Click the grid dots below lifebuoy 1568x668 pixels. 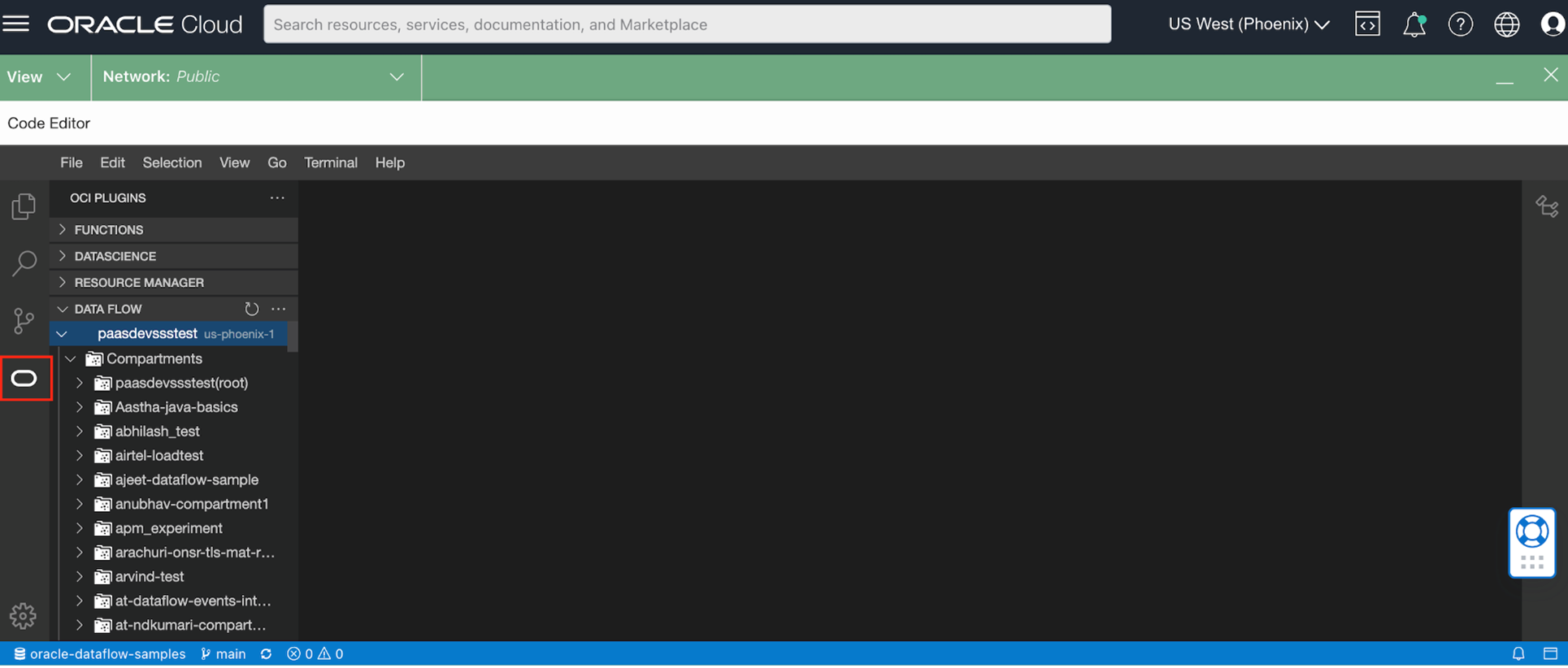(x=1532, y=562)
